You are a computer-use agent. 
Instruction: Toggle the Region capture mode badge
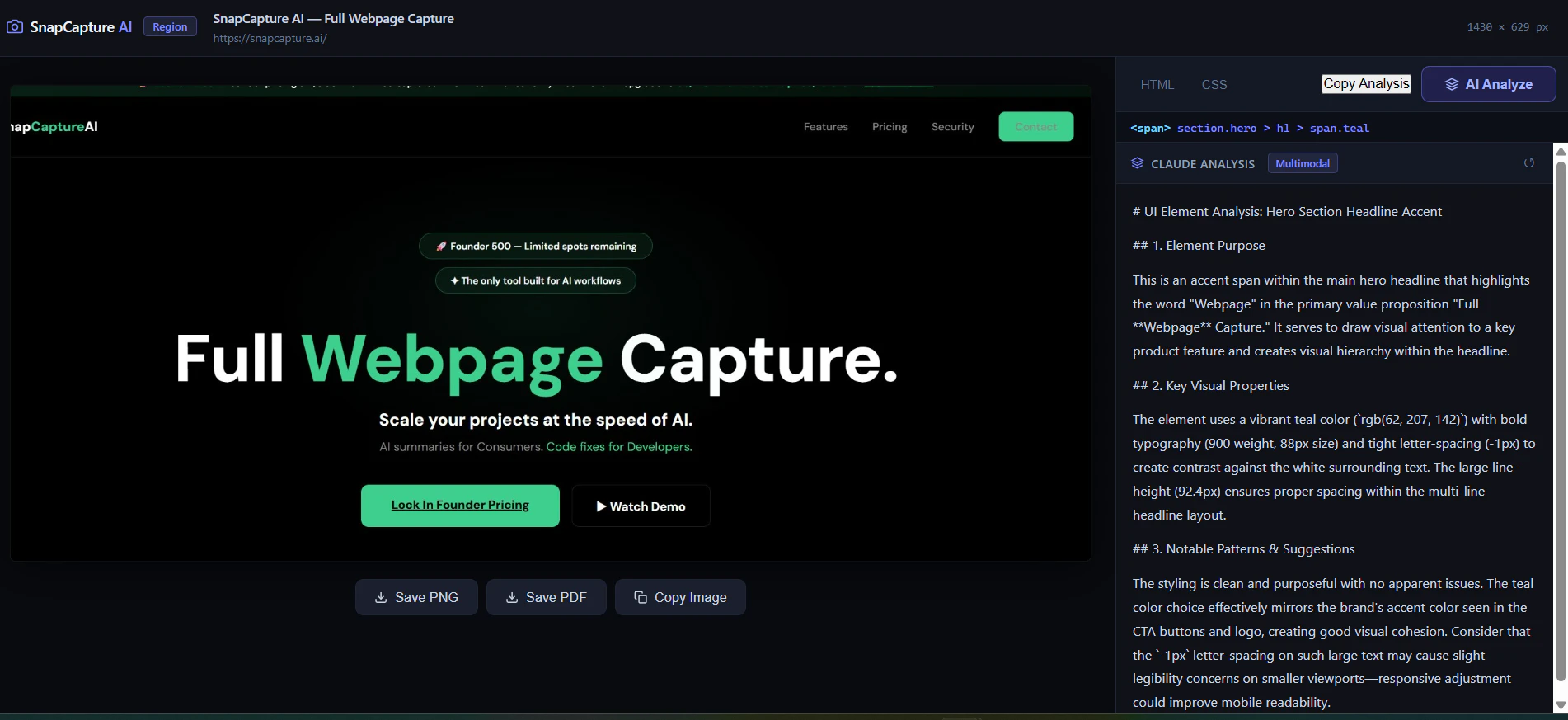pyautogui.click(x=170, y=26)
